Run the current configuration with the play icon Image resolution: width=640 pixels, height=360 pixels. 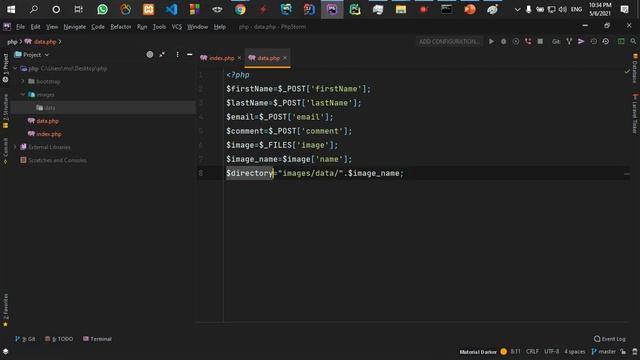[x=491, y=41]
